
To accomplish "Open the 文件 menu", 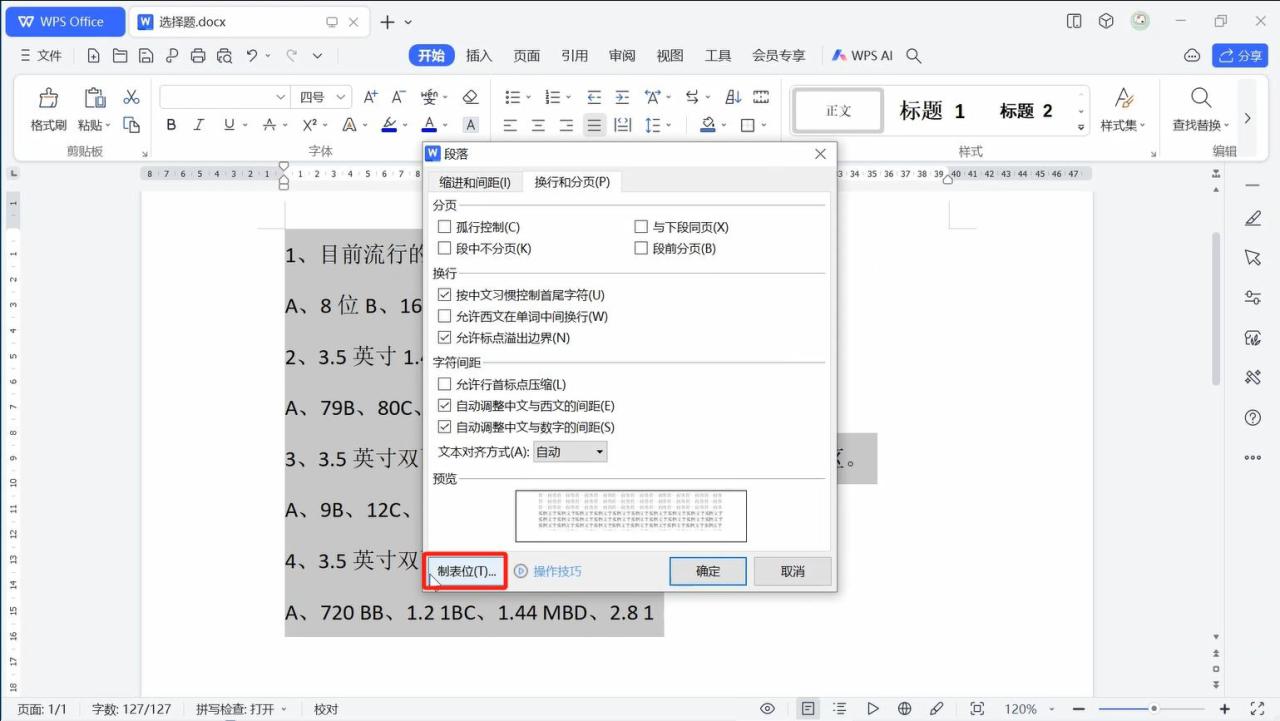I will 42,56.
